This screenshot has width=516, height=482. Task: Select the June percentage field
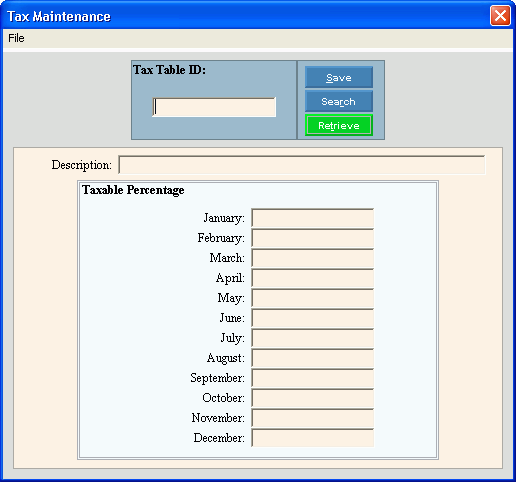(312, 318)
